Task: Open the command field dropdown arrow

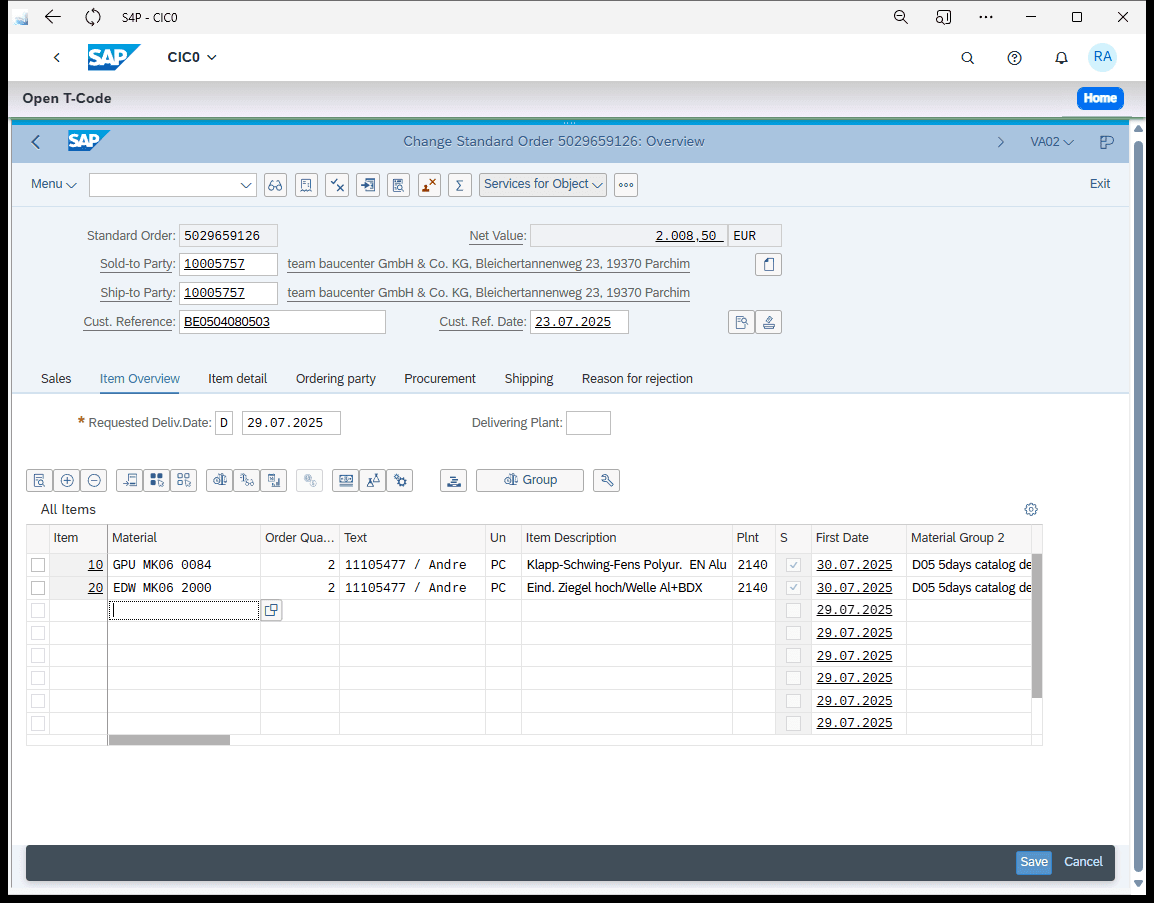Action: [x=246, y=185]
